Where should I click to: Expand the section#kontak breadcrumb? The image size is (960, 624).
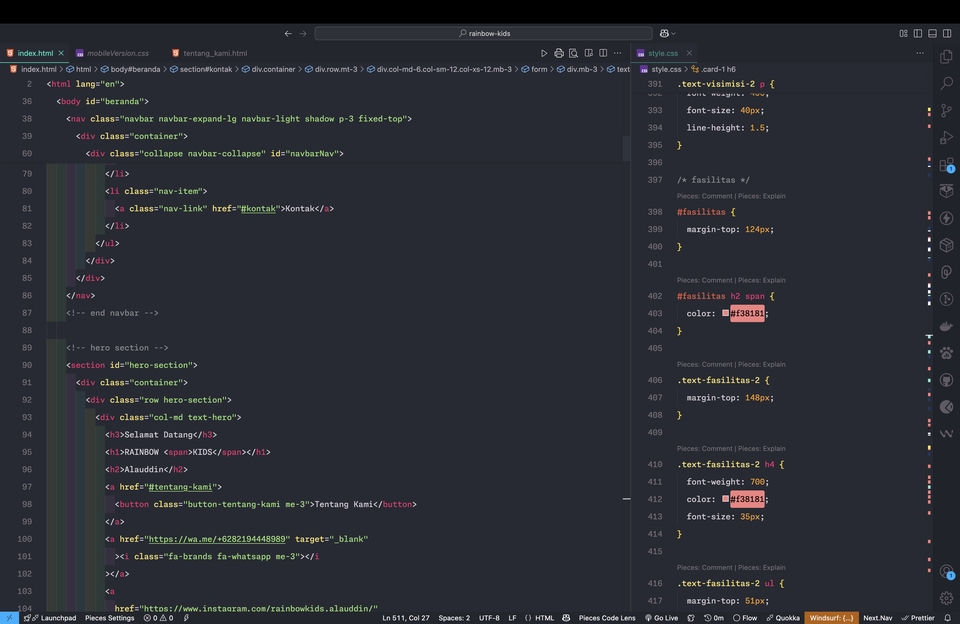pos(201,69)
